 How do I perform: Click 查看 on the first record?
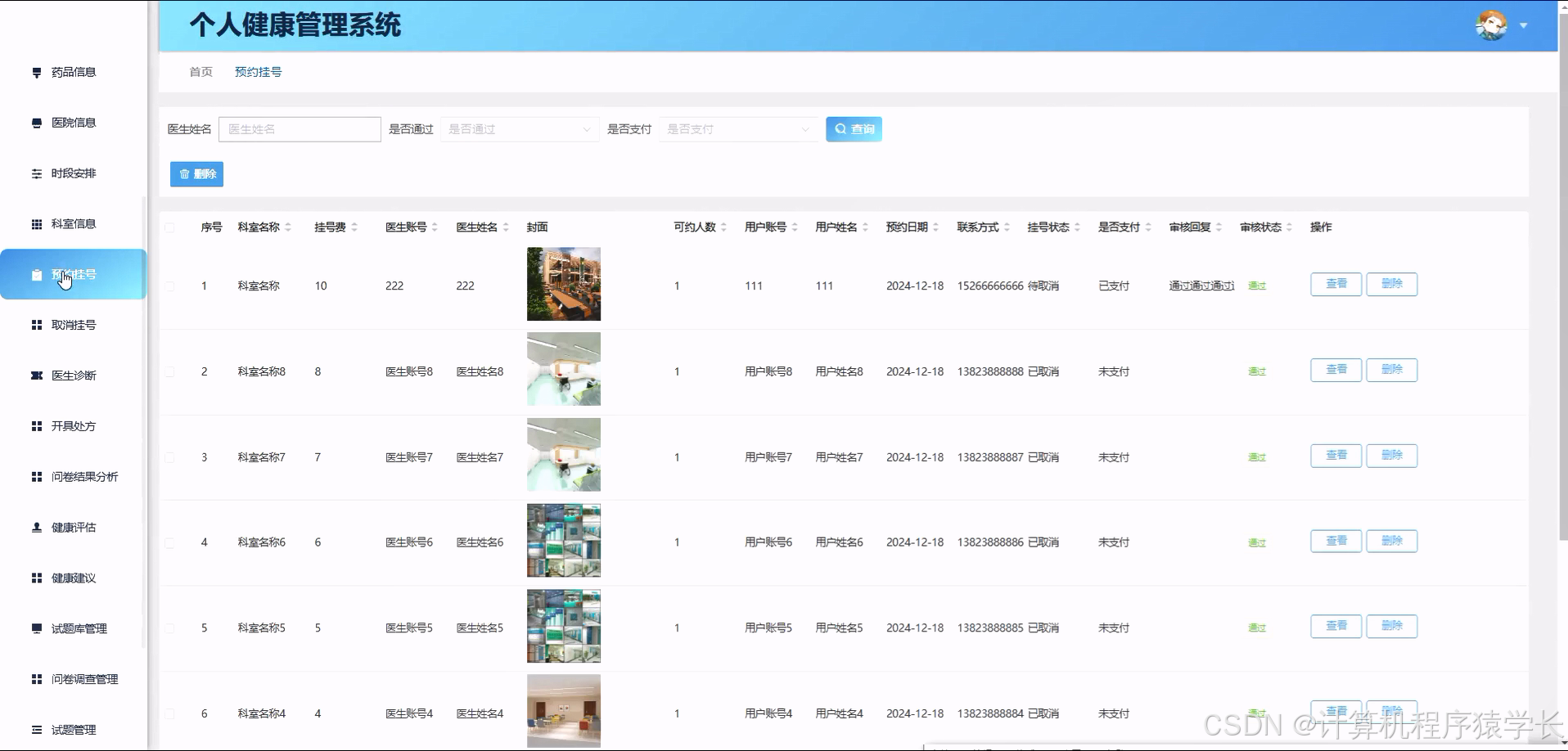coord(1335,284)
